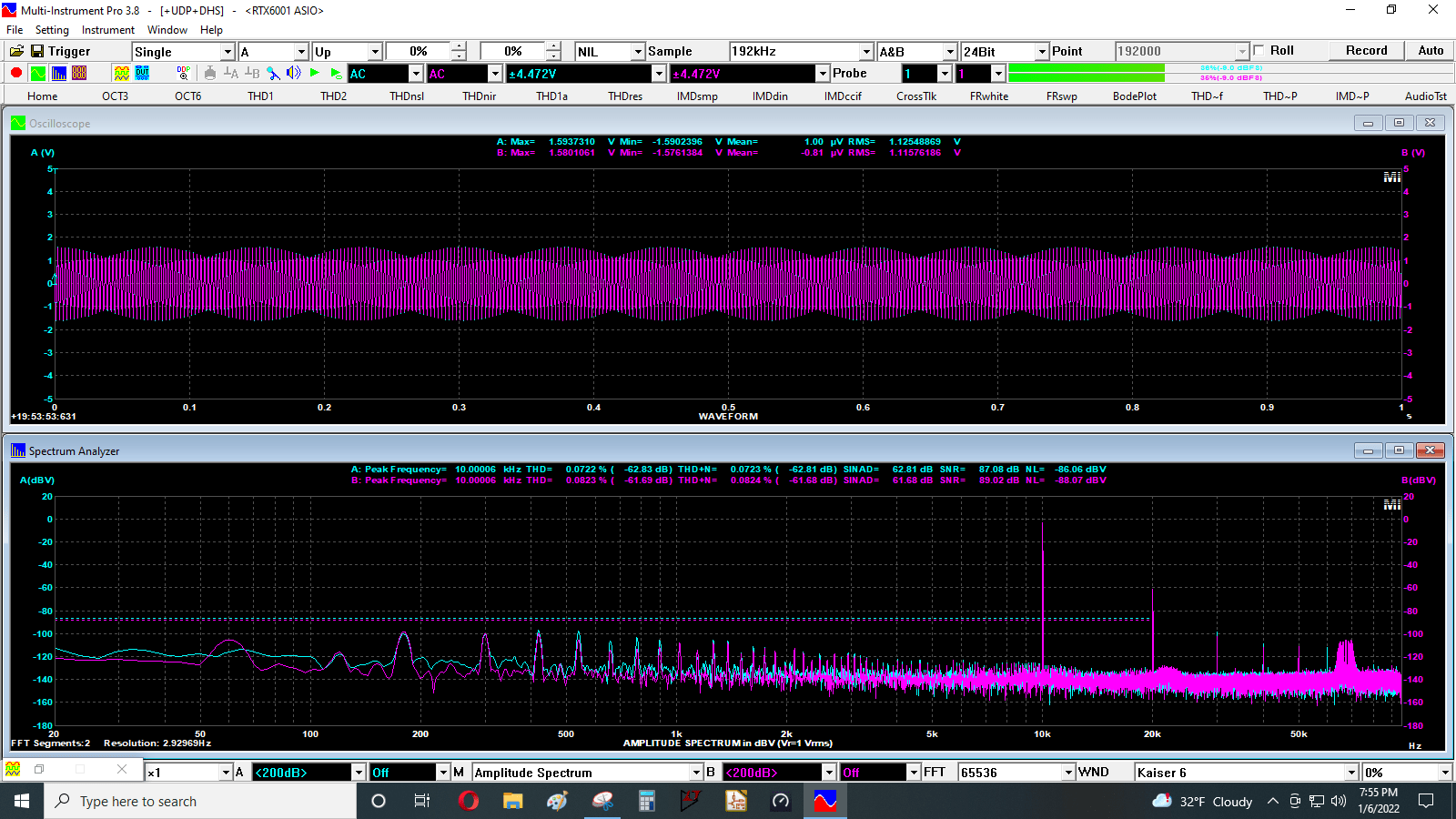Select the Home panel setting

[42, 96]
